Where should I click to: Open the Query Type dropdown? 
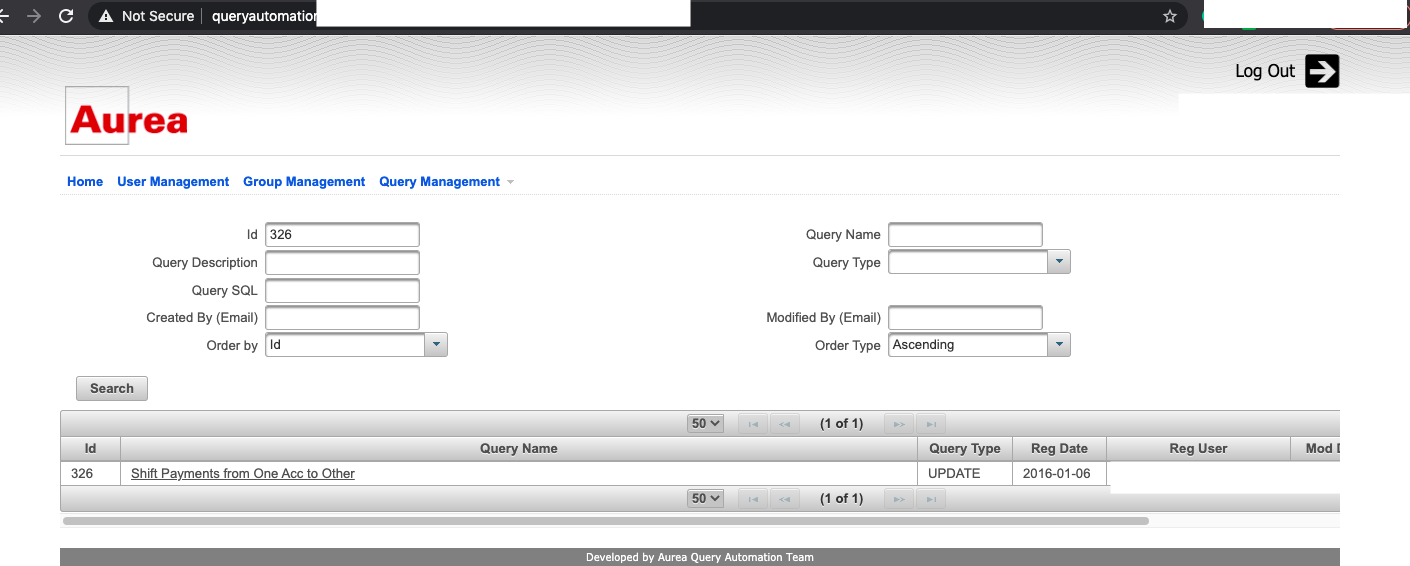click(1059, 262)
